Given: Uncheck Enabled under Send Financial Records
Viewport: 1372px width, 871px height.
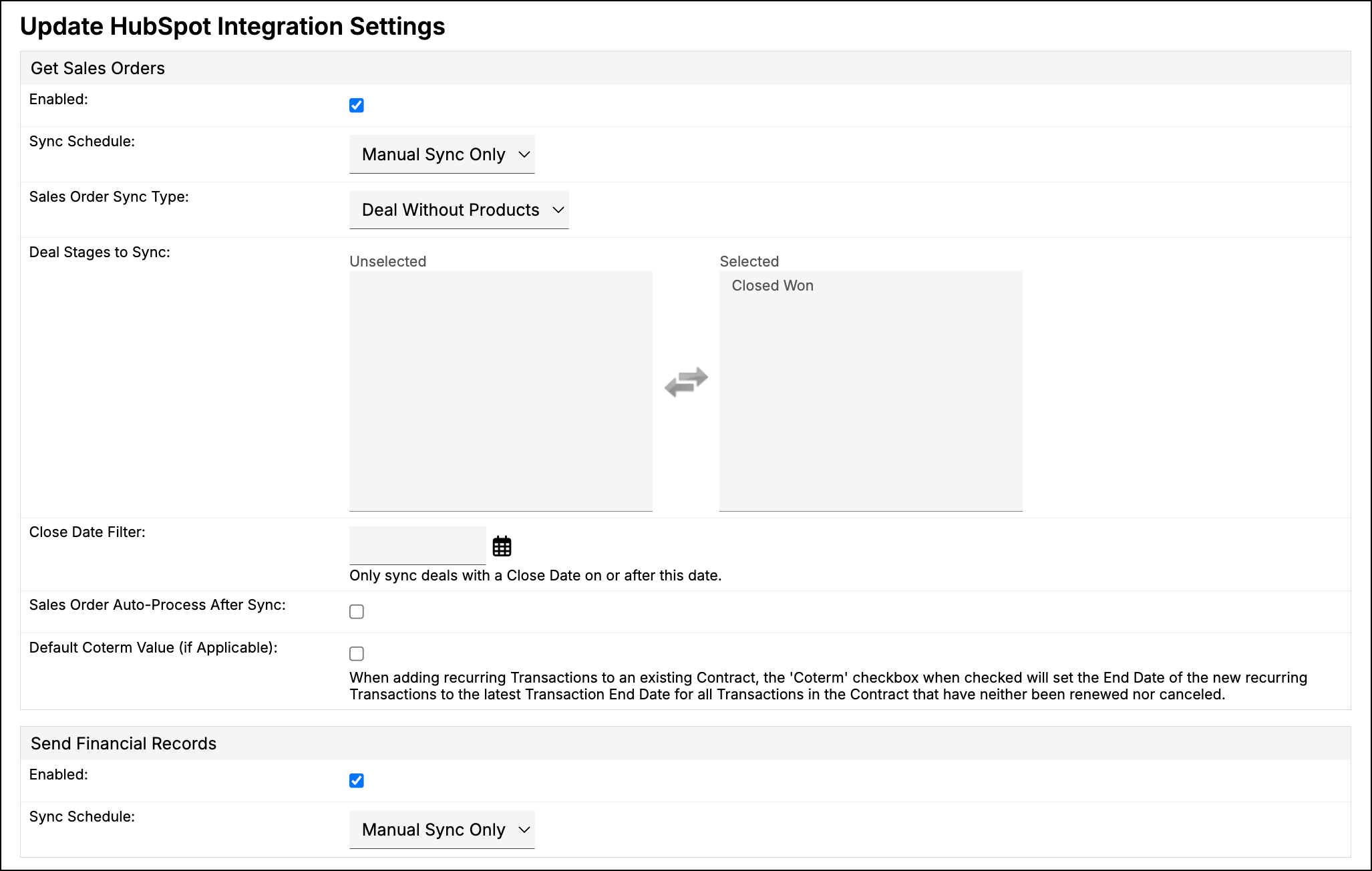Looking at the screenshot, I should (357, 780).
